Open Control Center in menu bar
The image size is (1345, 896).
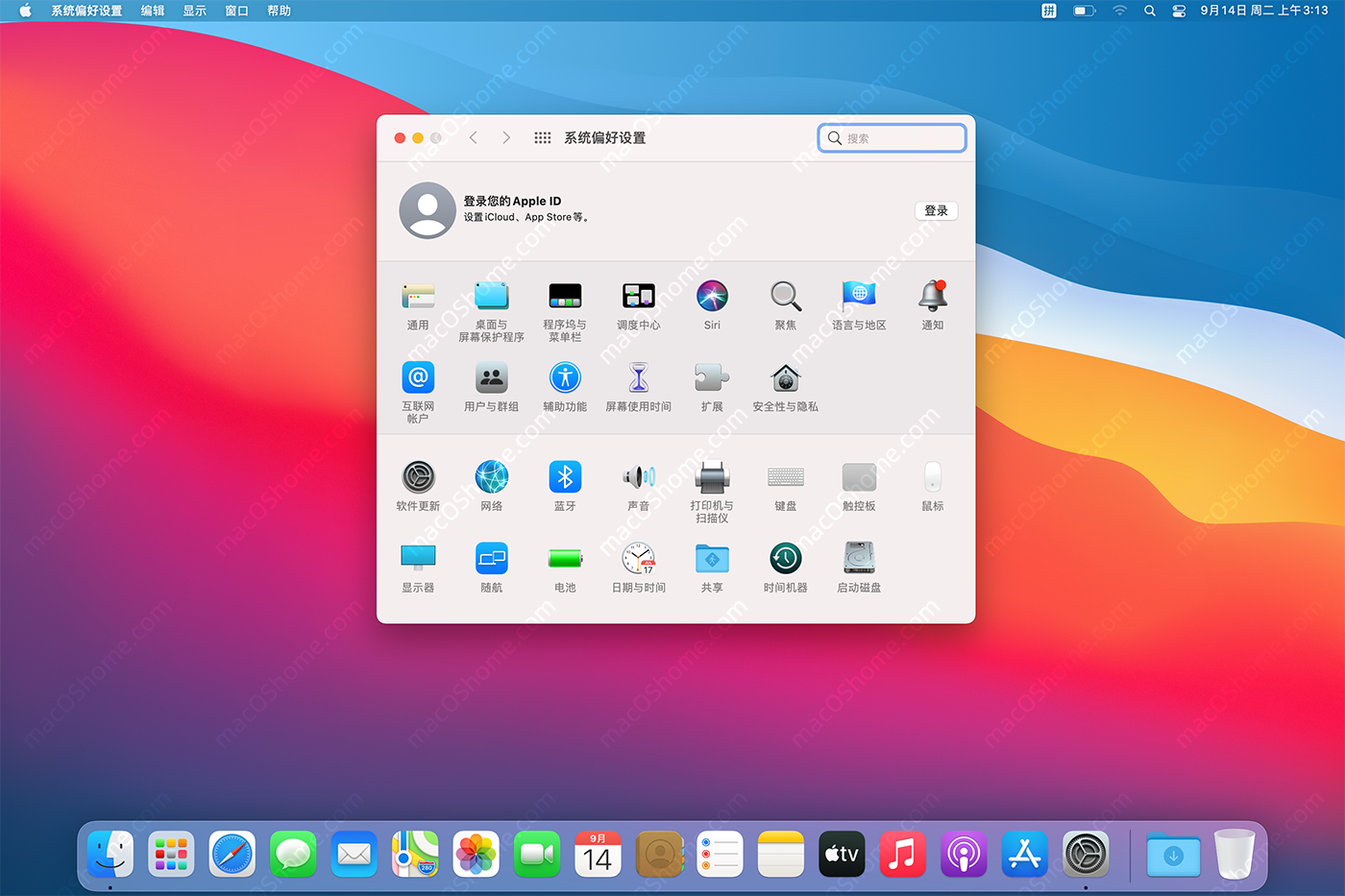click(1179, 11)
